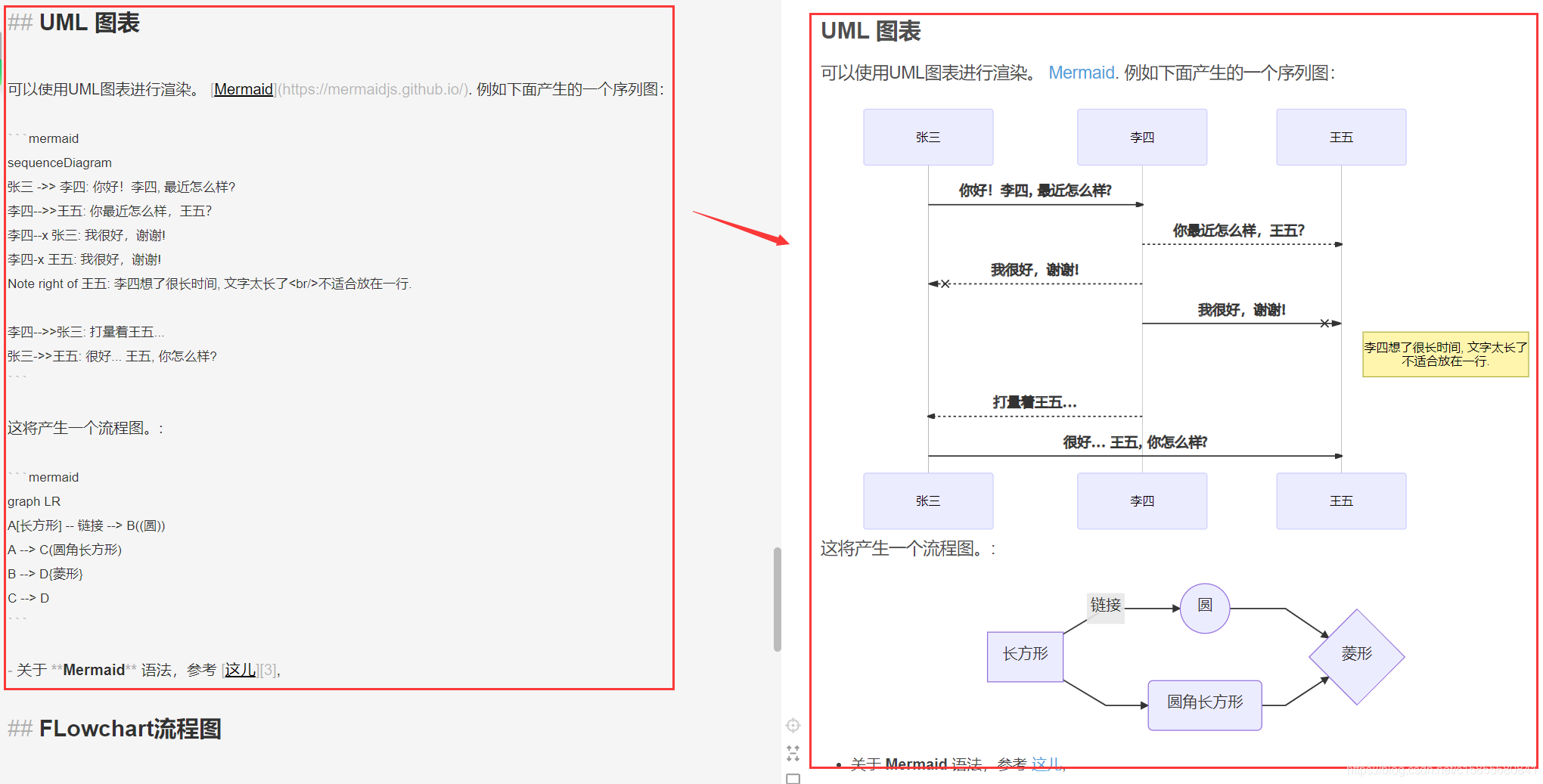Click the 'graph LR' line in the editor
Image resolution: width=1543 pixels, height=784 pixels.
point(34,501)
